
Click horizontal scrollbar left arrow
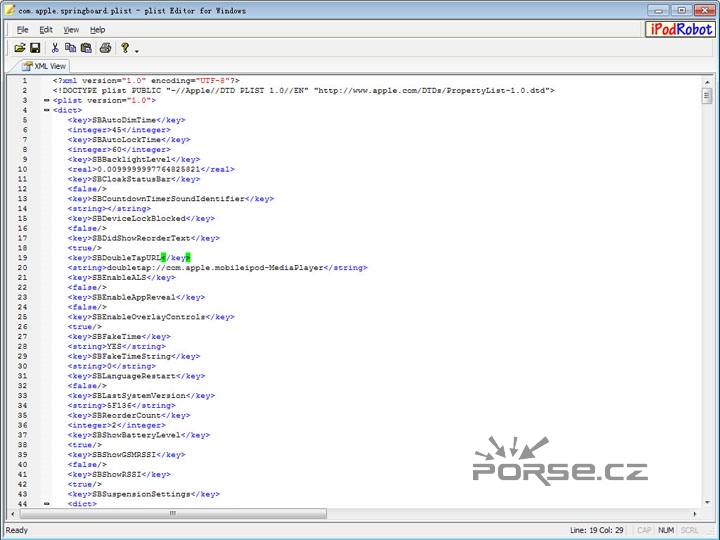13,514
